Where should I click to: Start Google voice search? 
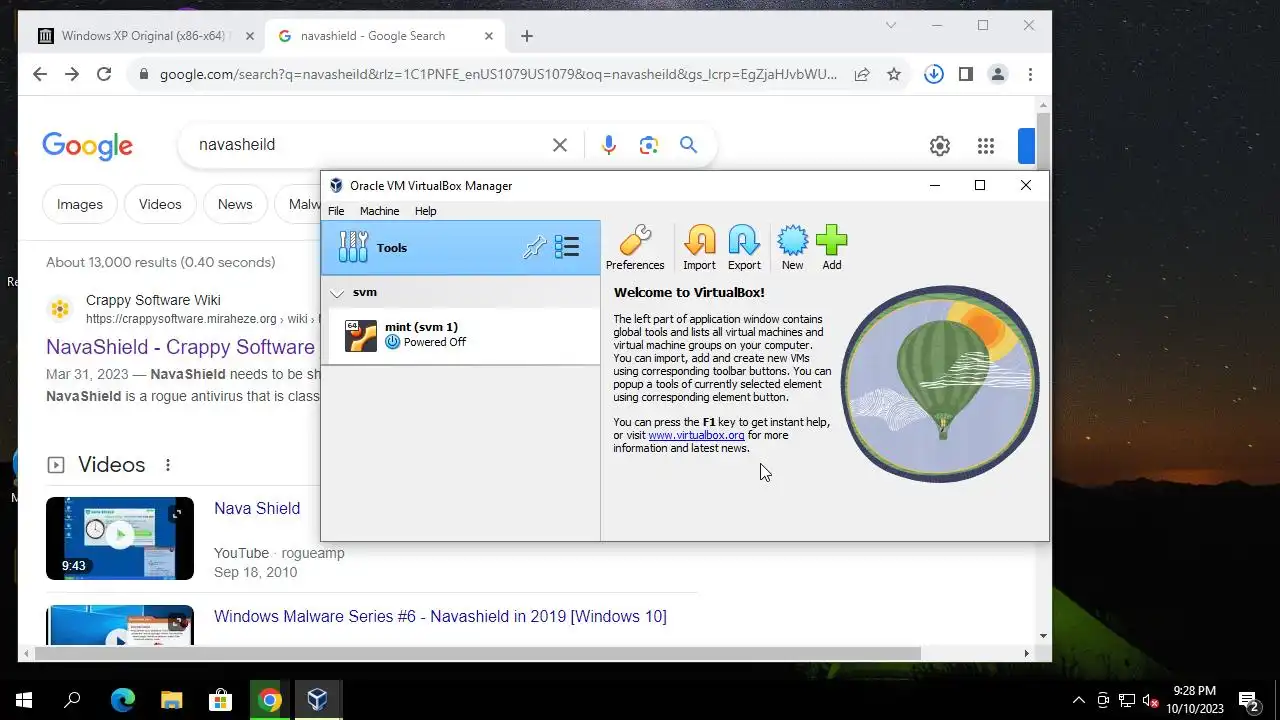click(x=609, y=145)
